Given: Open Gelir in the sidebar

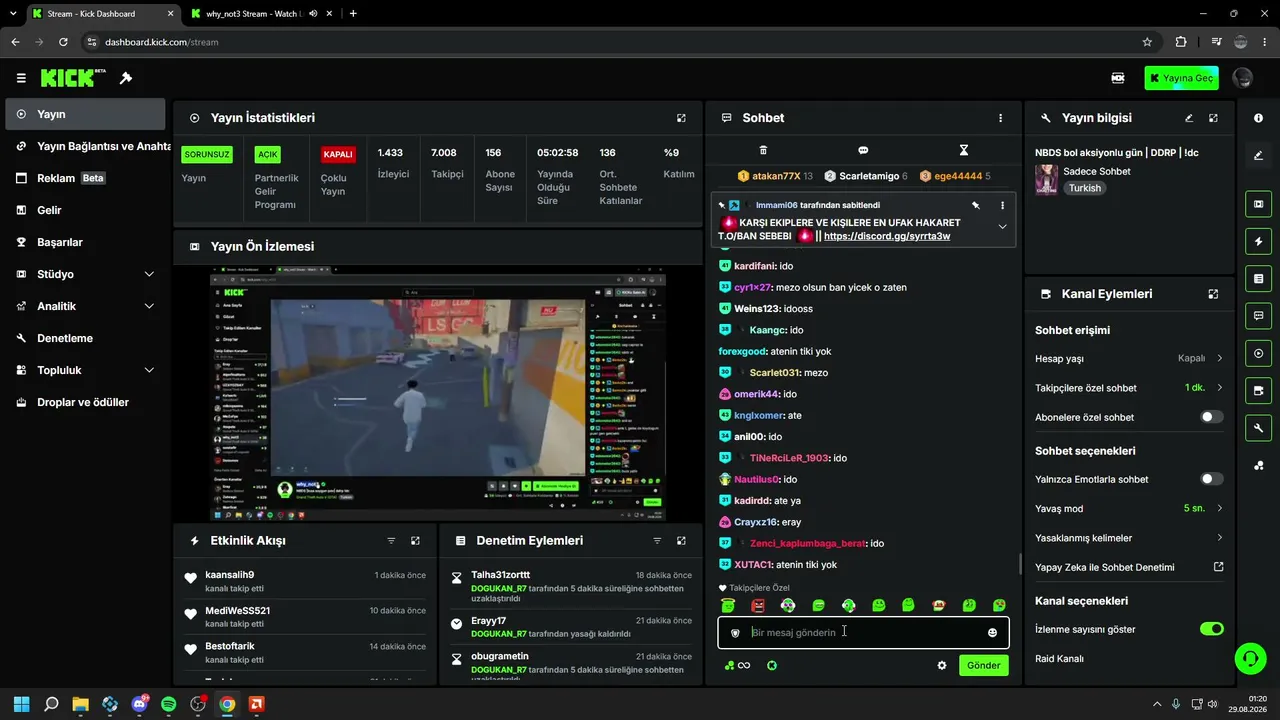Looking at the screenshot, I should (85, 210).
